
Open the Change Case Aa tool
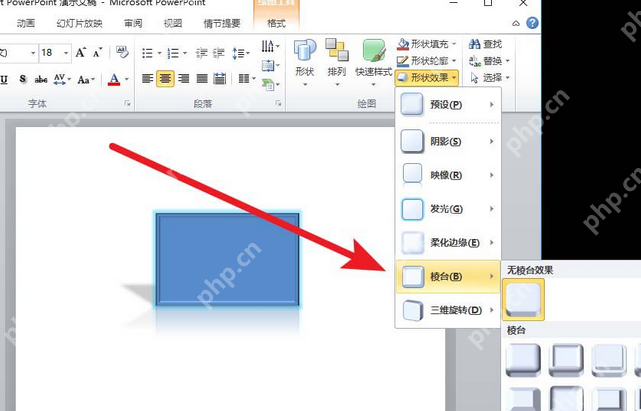(86, 79)
